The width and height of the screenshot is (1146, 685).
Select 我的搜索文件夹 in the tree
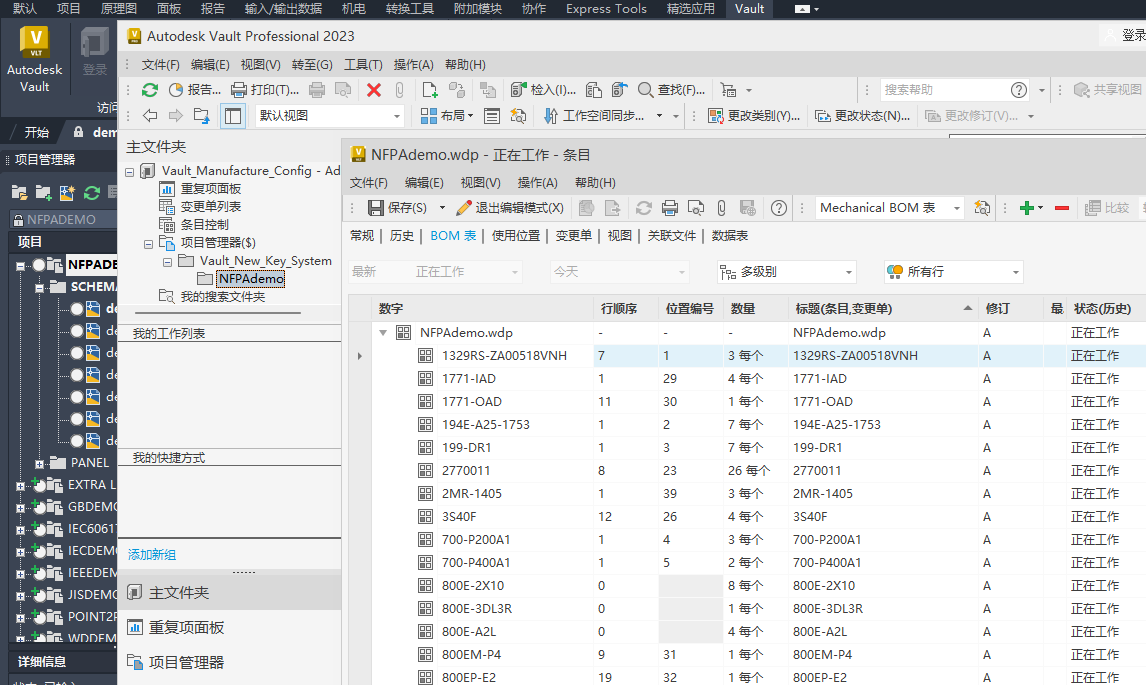pyautogui.click(x=222, y=297)
